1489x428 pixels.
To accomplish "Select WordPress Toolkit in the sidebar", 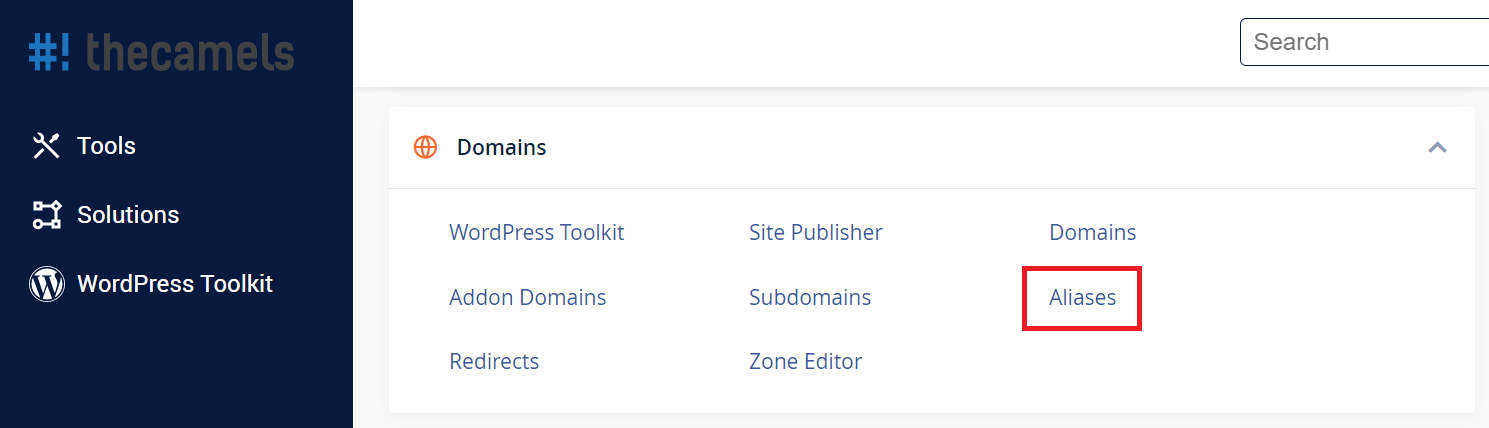I will tap(175, 284).
